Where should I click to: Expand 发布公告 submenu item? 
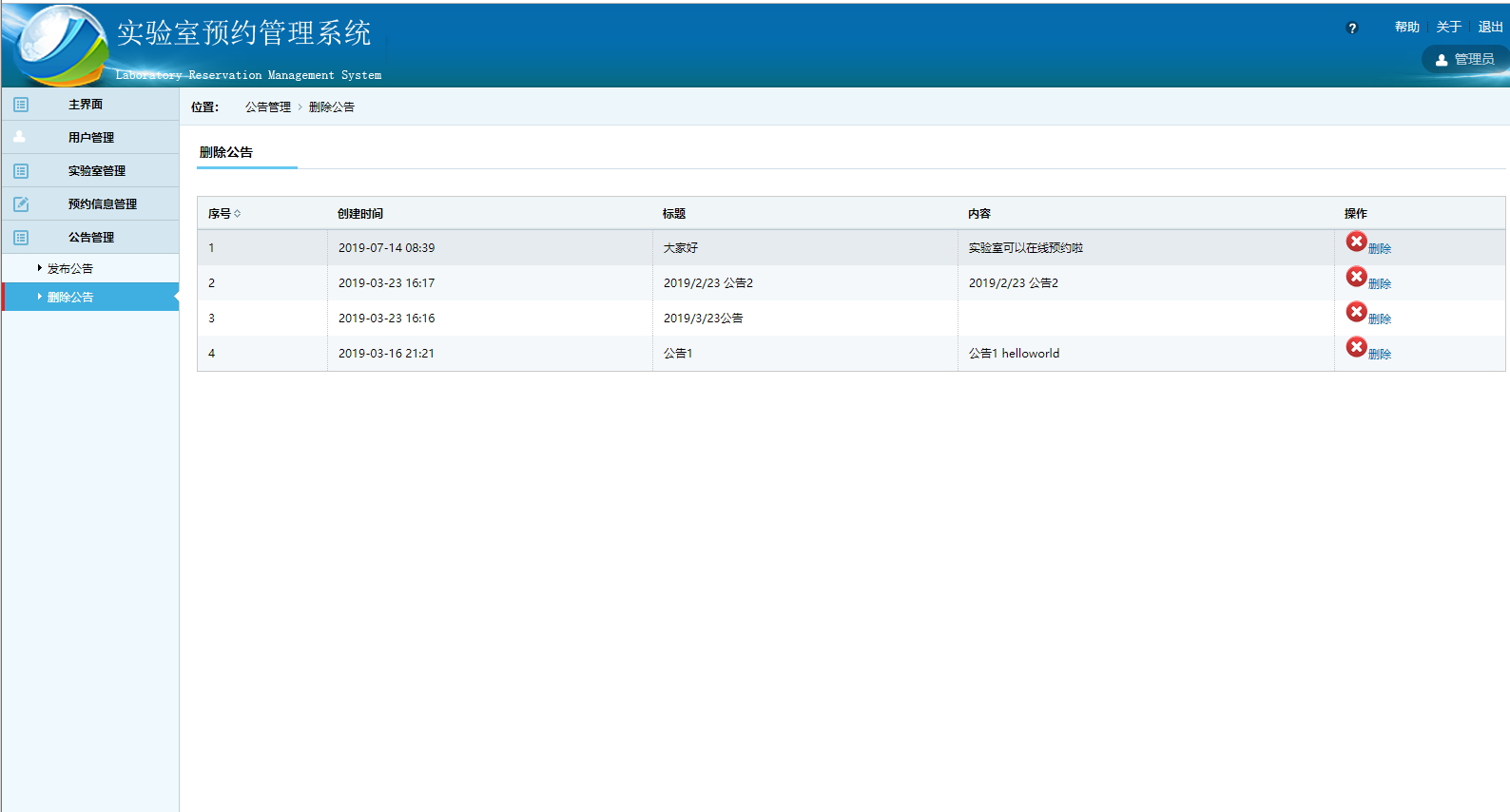(x=70, y=269)
